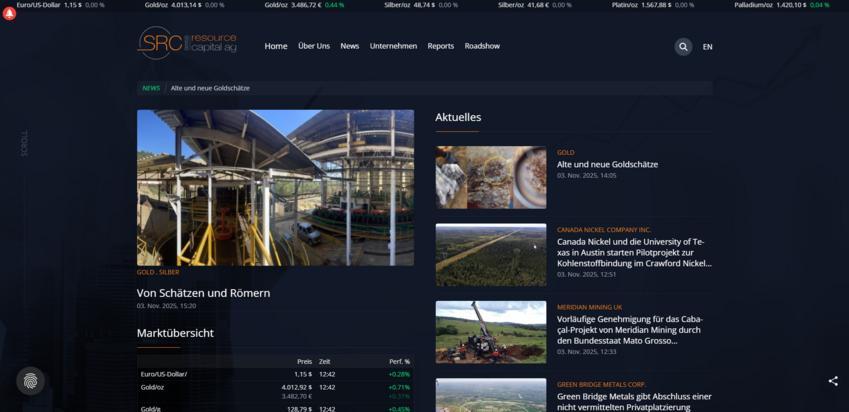Open the Meridian Mining drill rig thumbnail
This screenshot has width=849, height=412.
pyautogui.click(x=490, y=331)
